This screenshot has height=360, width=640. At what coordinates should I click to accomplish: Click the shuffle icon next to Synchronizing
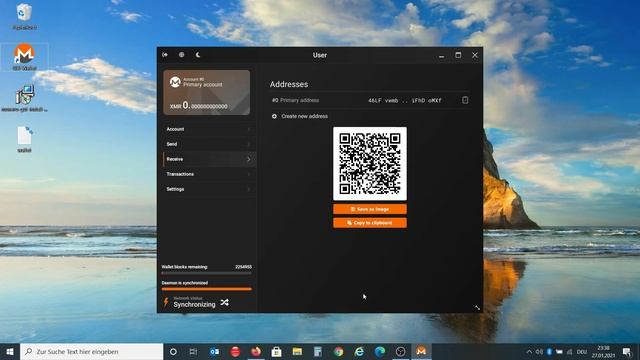point(224,302)
